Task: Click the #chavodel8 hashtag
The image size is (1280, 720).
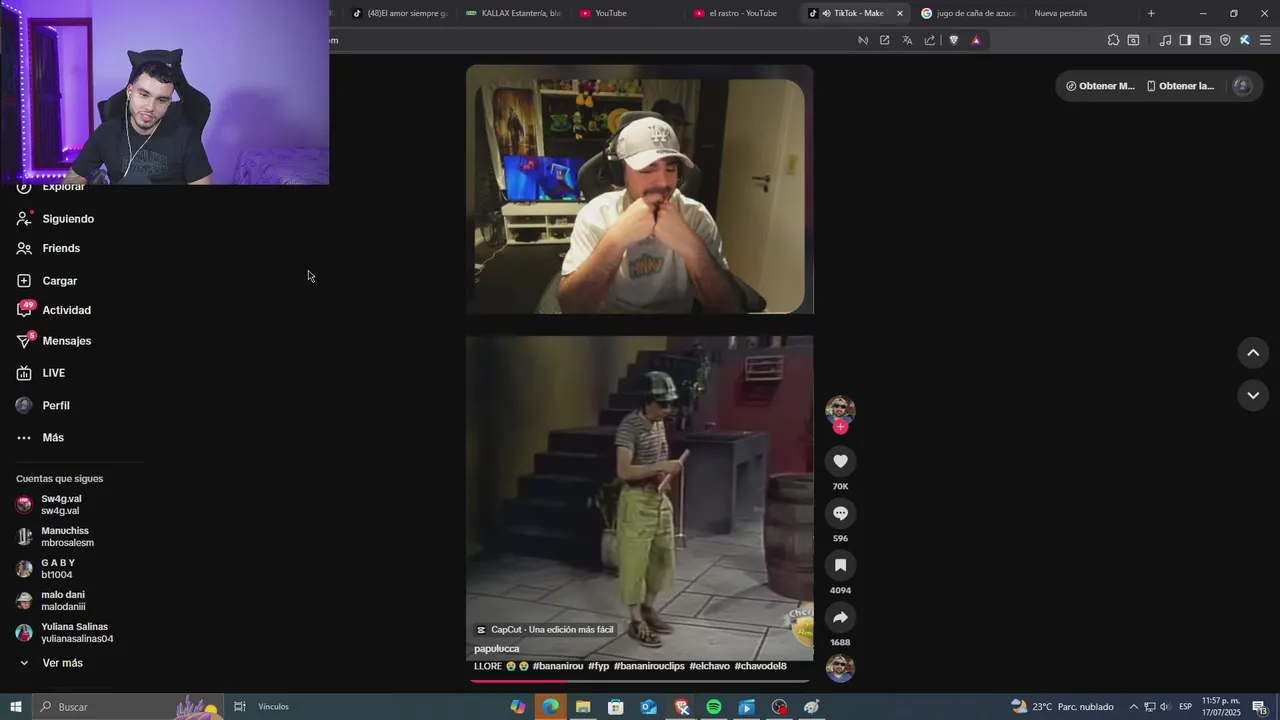Action: [760, 666]
